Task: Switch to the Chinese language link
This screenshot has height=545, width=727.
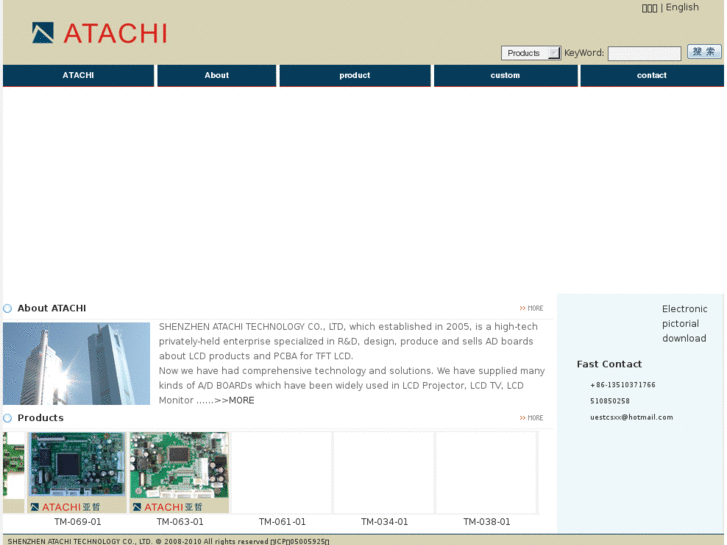Action: (649, 8)
